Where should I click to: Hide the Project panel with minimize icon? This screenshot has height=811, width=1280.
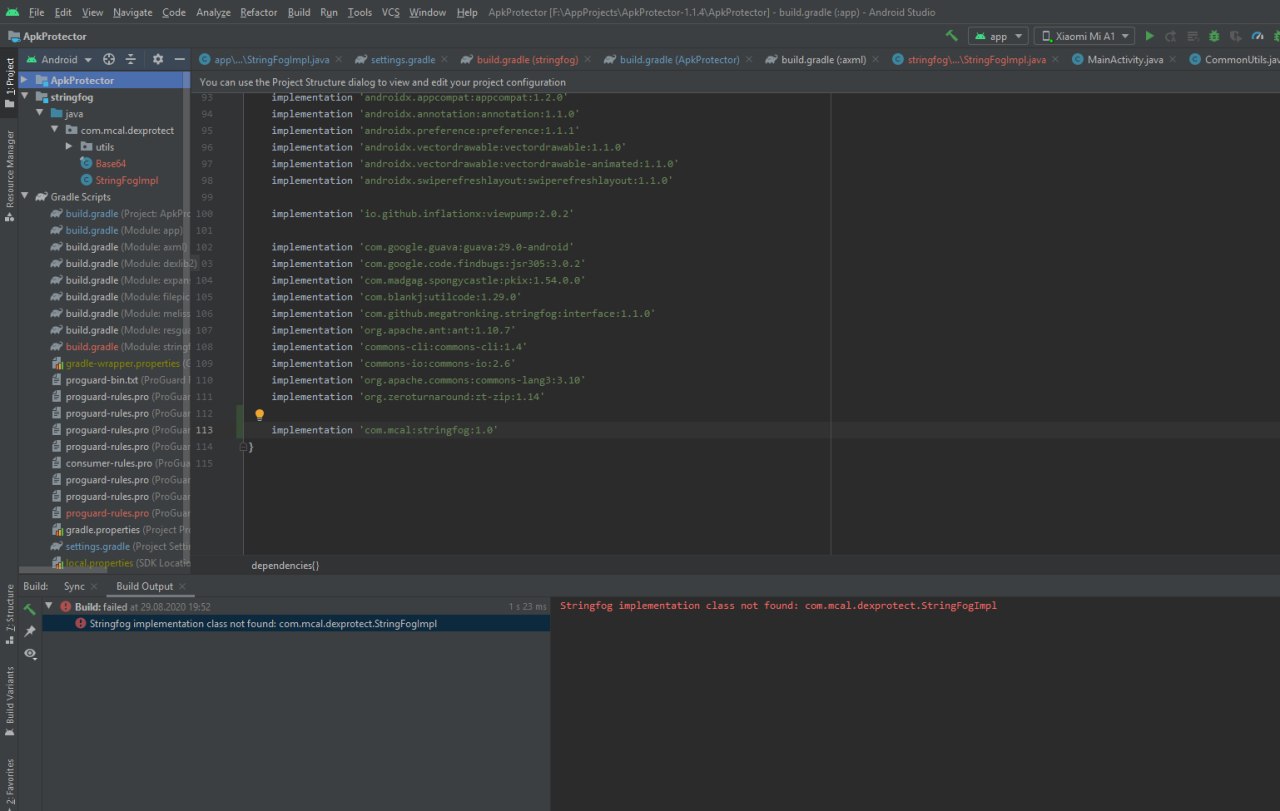(179, 60)
